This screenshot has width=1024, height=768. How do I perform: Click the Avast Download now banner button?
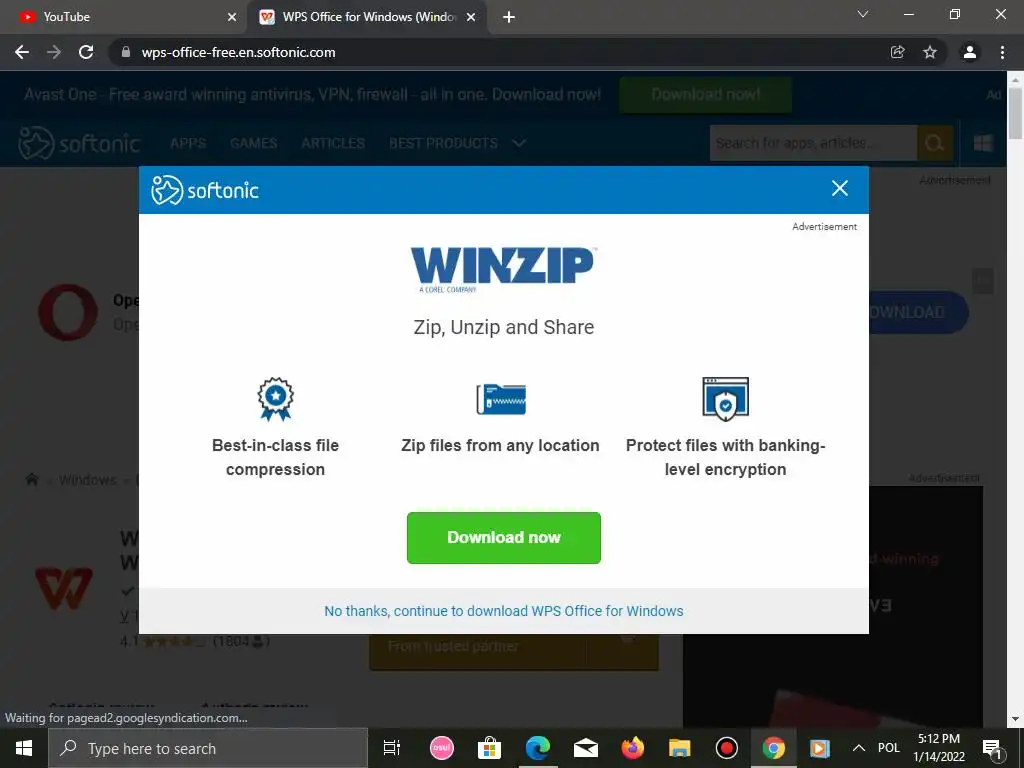(705, 95)
